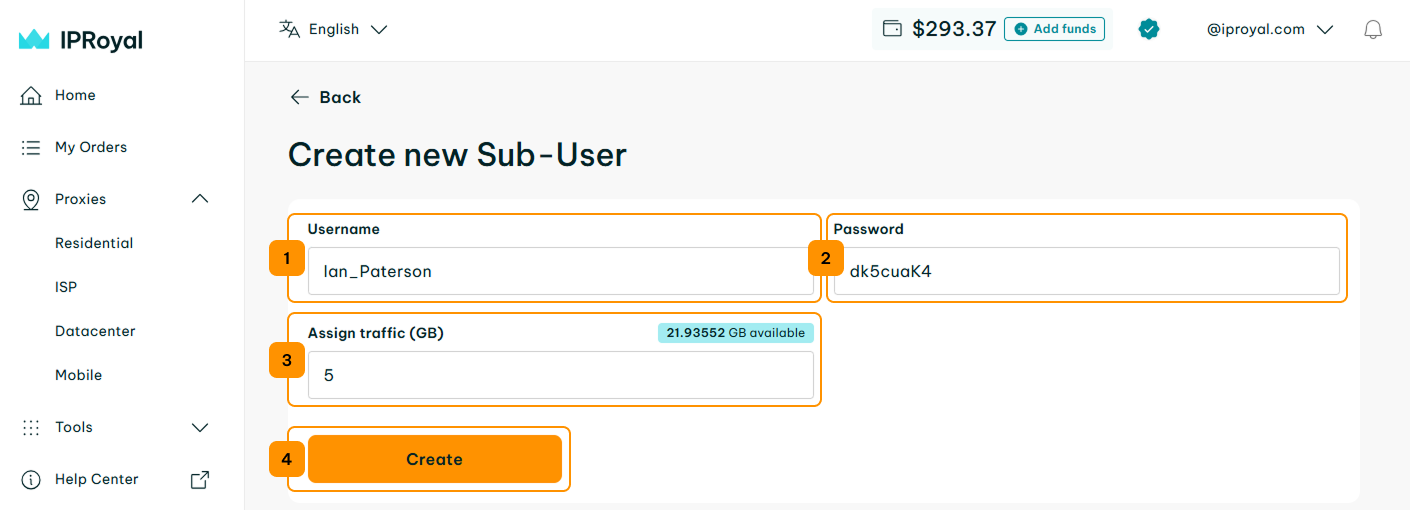Focus the Assign traffic (GB) field
1410x510 pixels.
coord(561,375)
